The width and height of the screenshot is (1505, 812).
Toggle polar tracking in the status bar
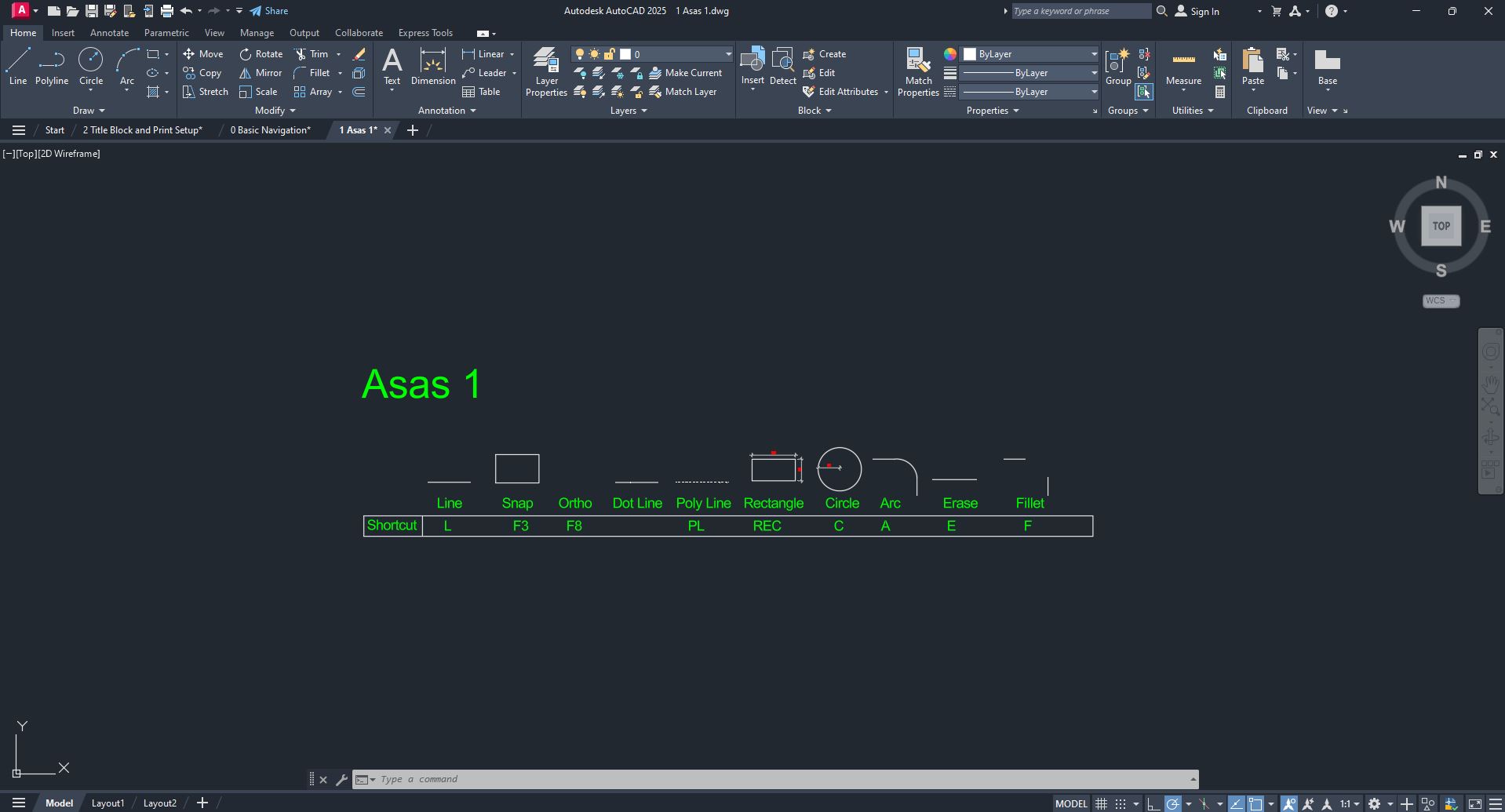(x=1172, y=803)
